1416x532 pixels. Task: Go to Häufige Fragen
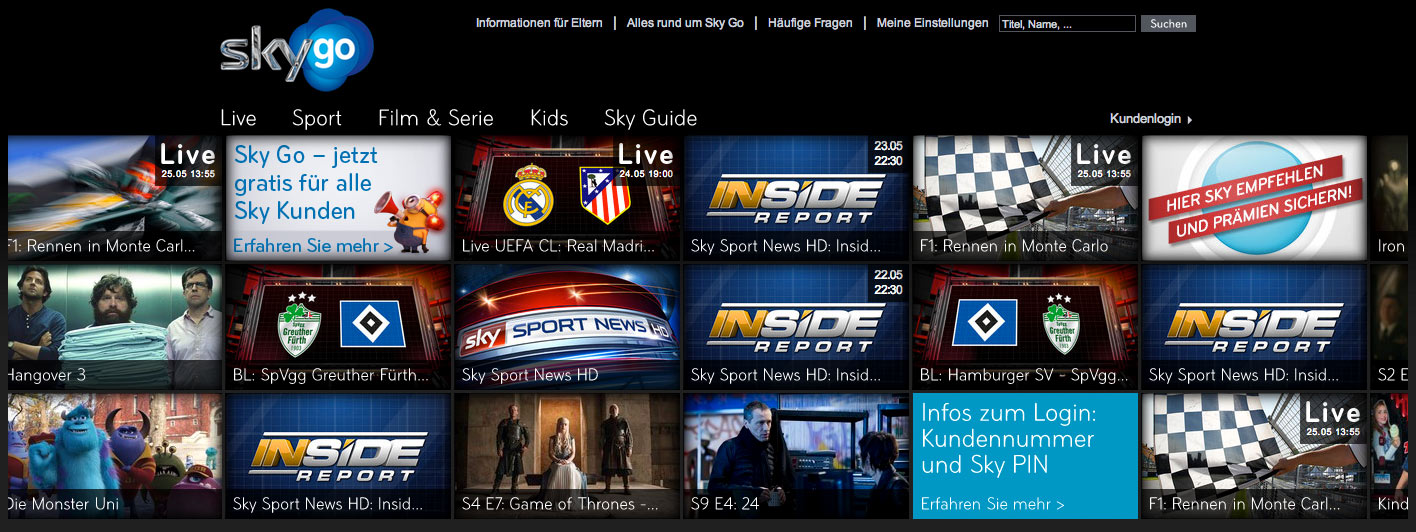coord(810,23)
